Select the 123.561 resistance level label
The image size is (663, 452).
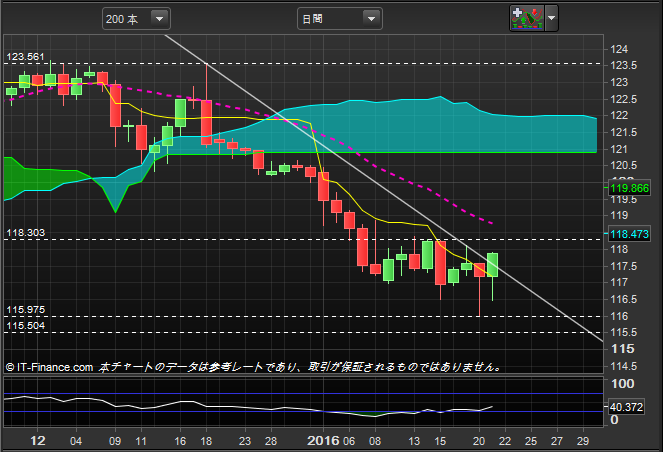25,57
